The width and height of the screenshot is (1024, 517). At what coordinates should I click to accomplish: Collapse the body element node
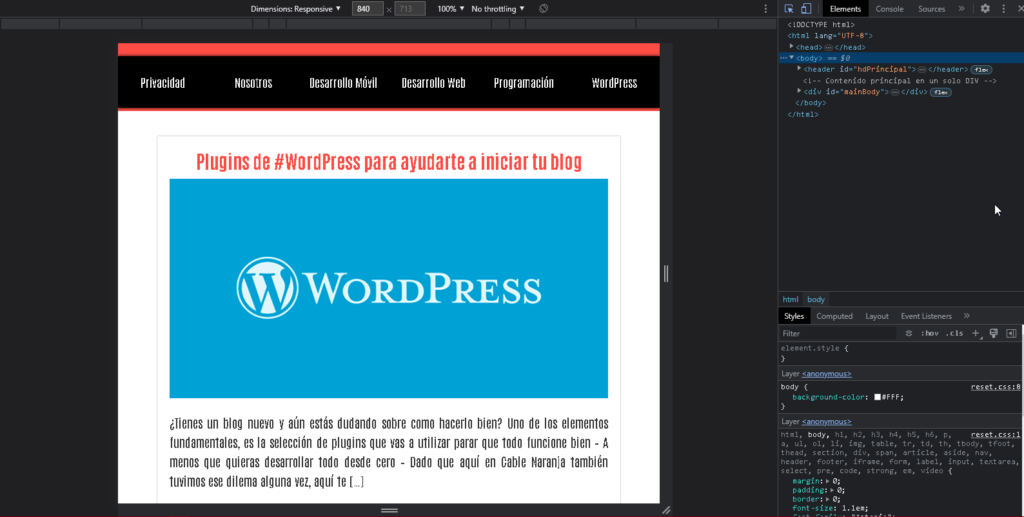coord(792,57)
